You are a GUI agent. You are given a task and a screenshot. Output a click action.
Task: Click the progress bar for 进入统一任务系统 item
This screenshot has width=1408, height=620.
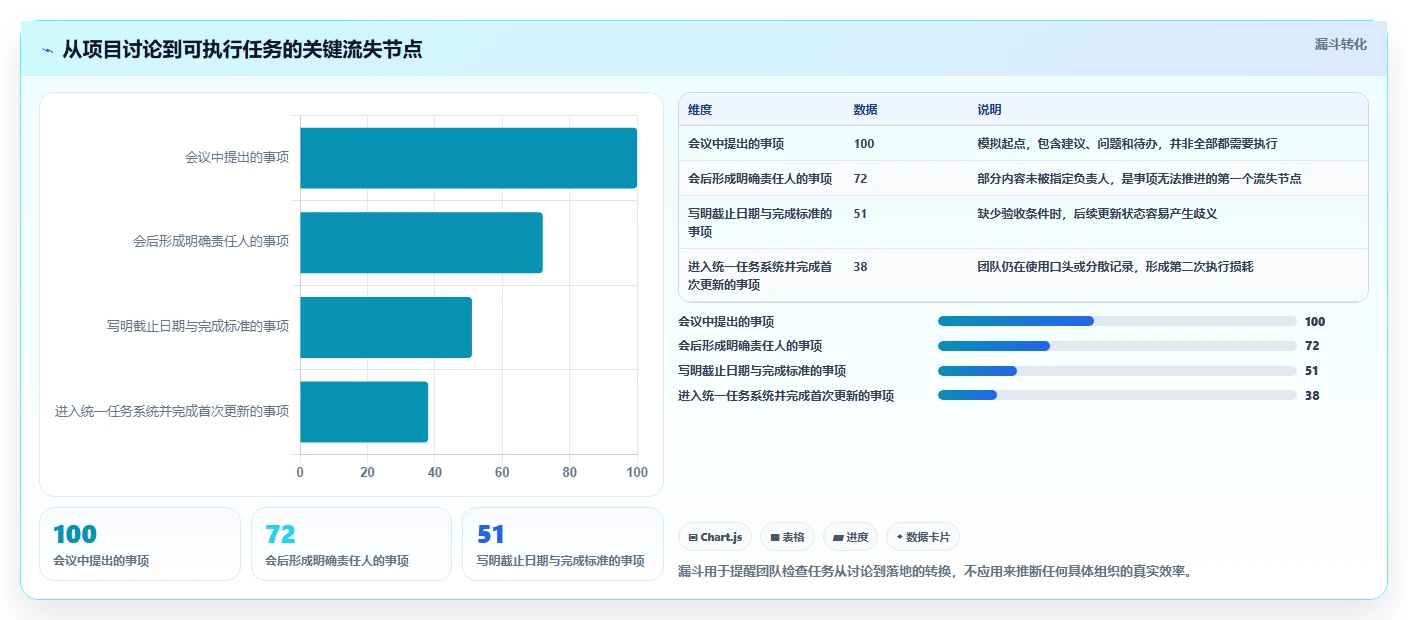click(x=1117, y=395)
